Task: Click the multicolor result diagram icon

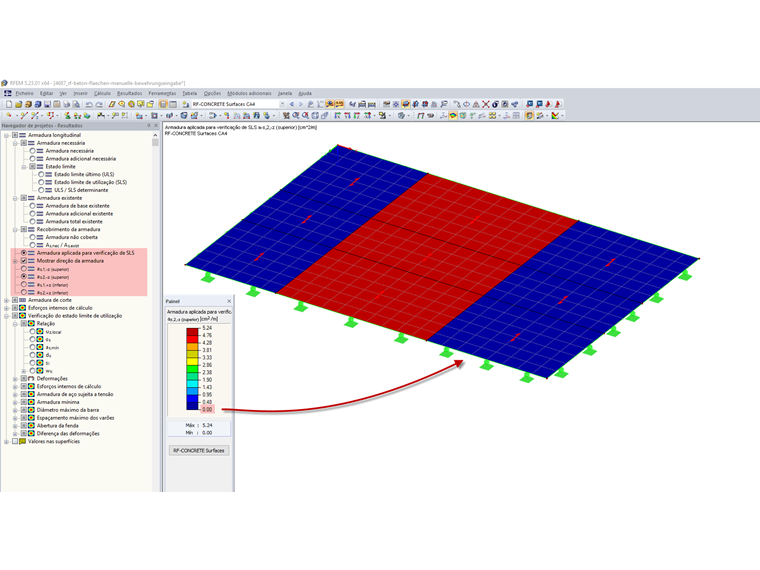Action: tap(555, 116)
